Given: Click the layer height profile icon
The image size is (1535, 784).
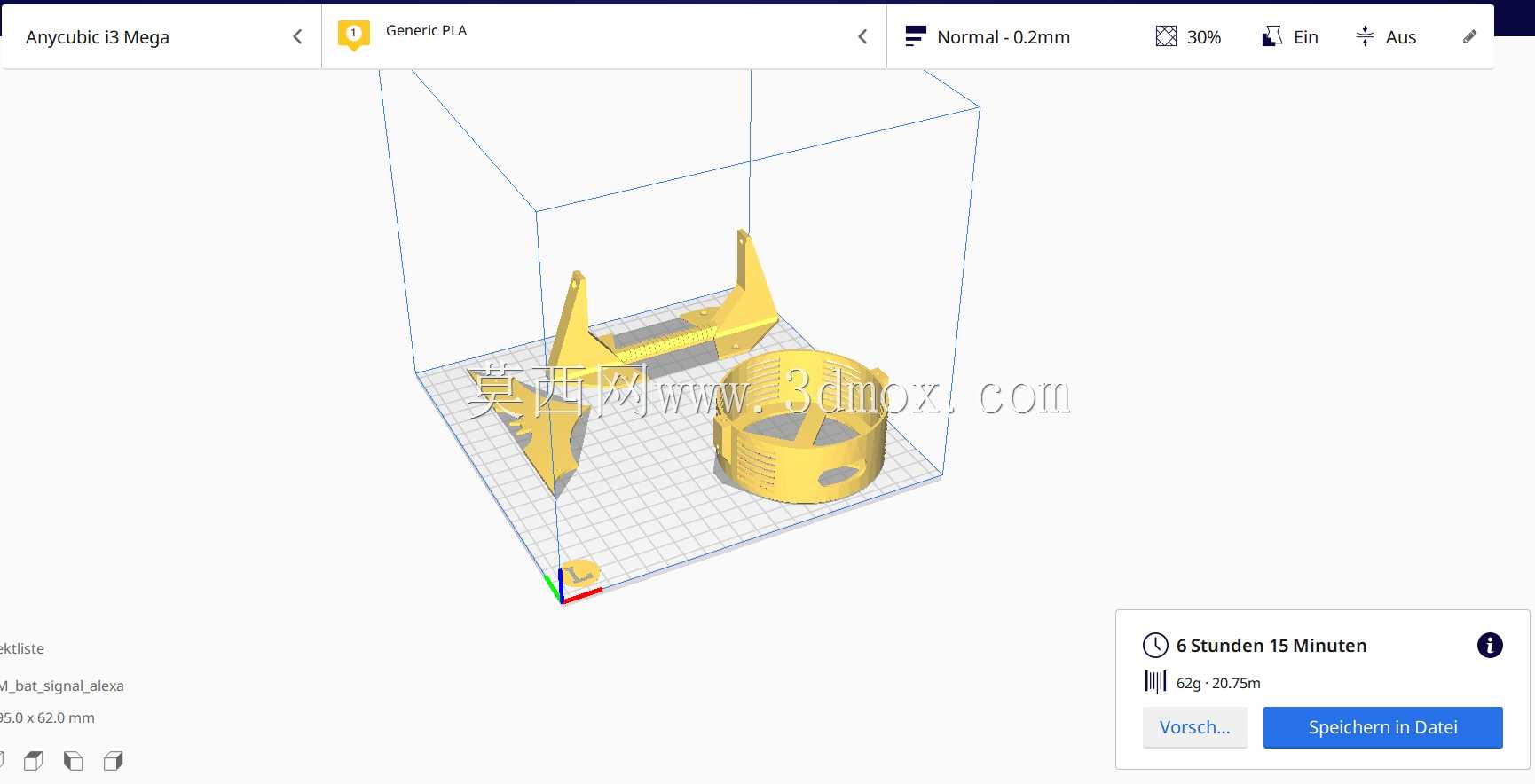Looking at the screenshot, I should pos(915,36).
